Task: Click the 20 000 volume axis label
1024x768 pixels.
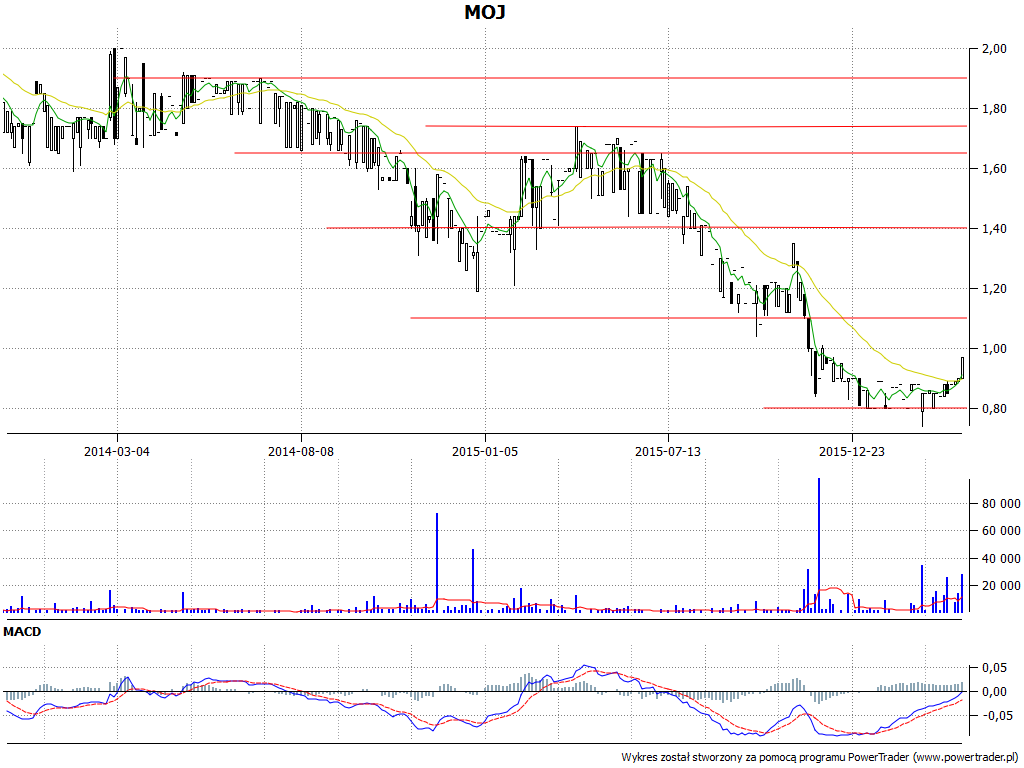Action: coord(1001,586)
